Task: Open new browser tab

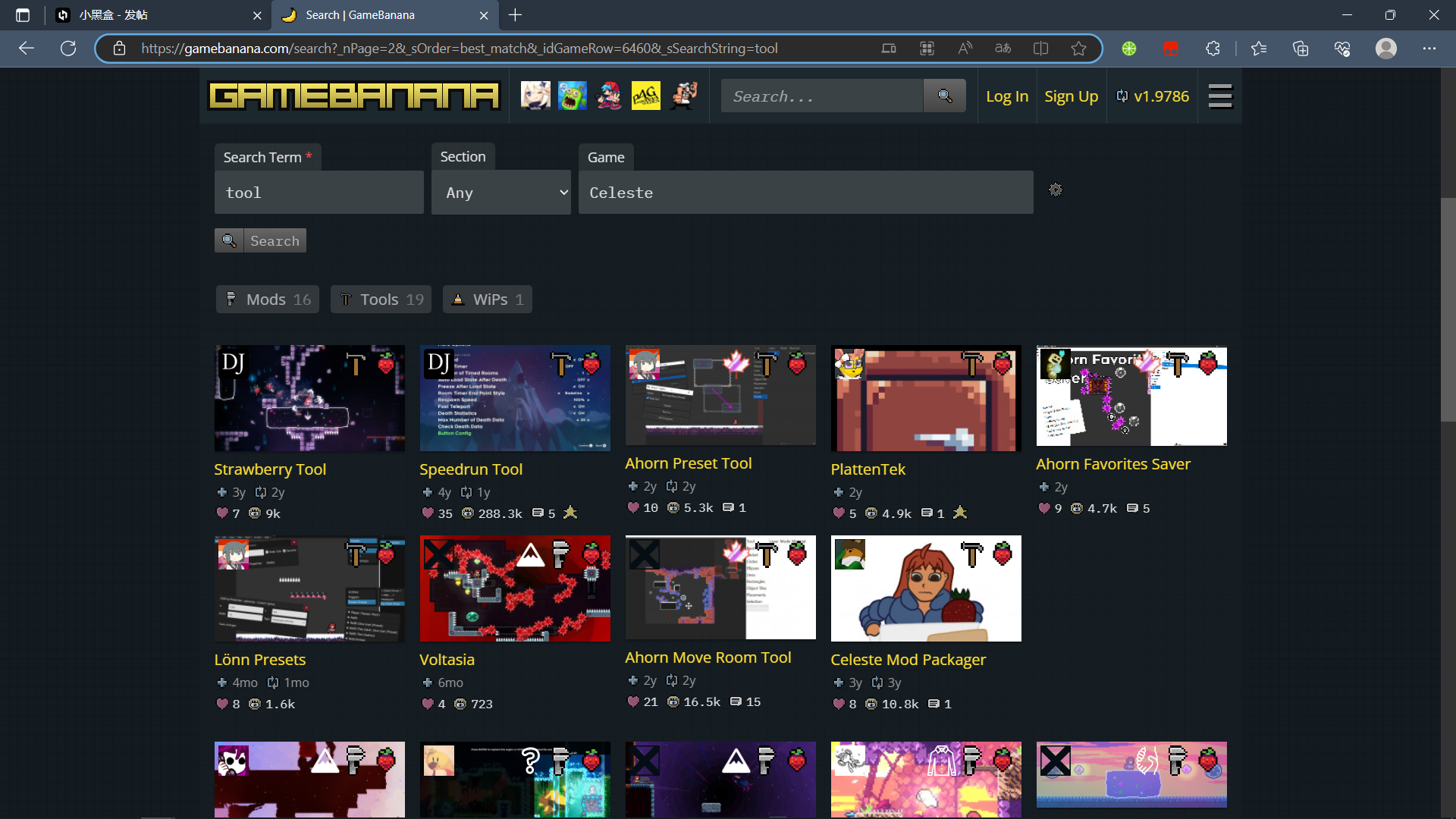Action: 515,15
